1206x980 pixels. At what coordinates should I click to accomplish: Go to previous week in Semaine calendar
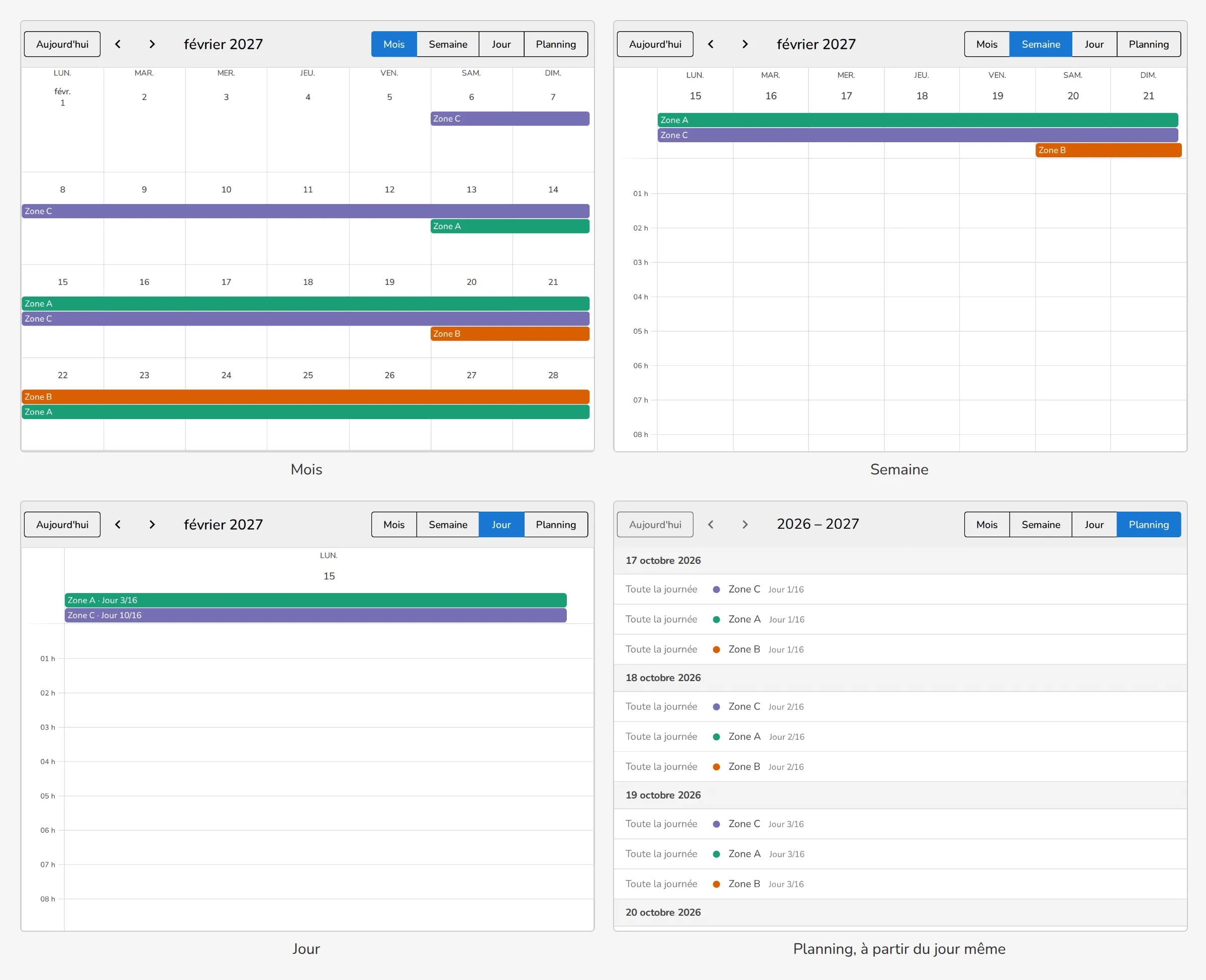point(711,44)
